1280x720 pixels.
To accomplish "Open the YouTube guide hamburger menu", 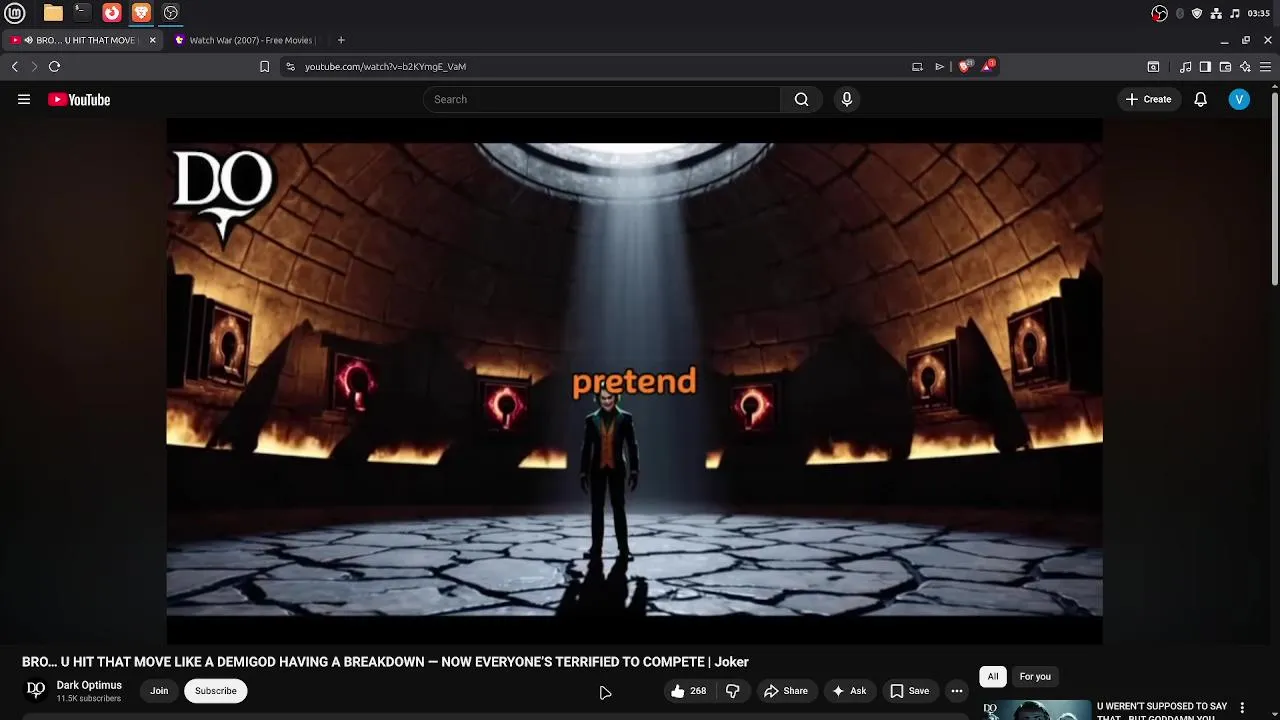I will (x=24, y=99).
